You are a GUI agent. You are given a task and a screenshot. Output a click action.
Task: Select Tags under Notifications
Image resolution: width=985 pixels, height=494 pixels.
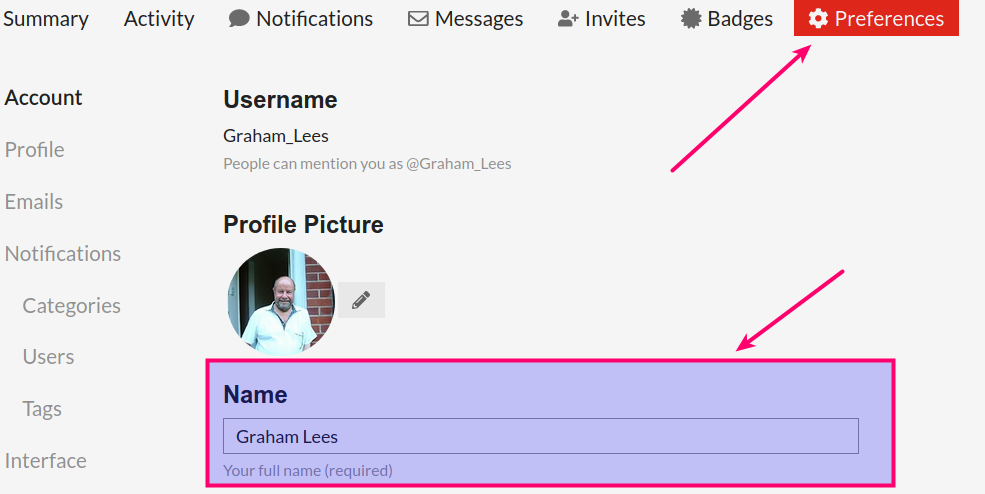pyautogui.click(x=42, y=409)
